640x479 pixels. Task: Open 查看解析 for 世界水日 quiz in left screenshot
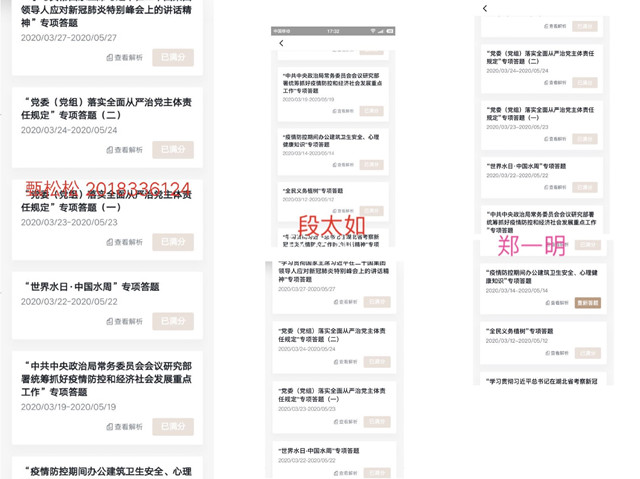[124, 322]
